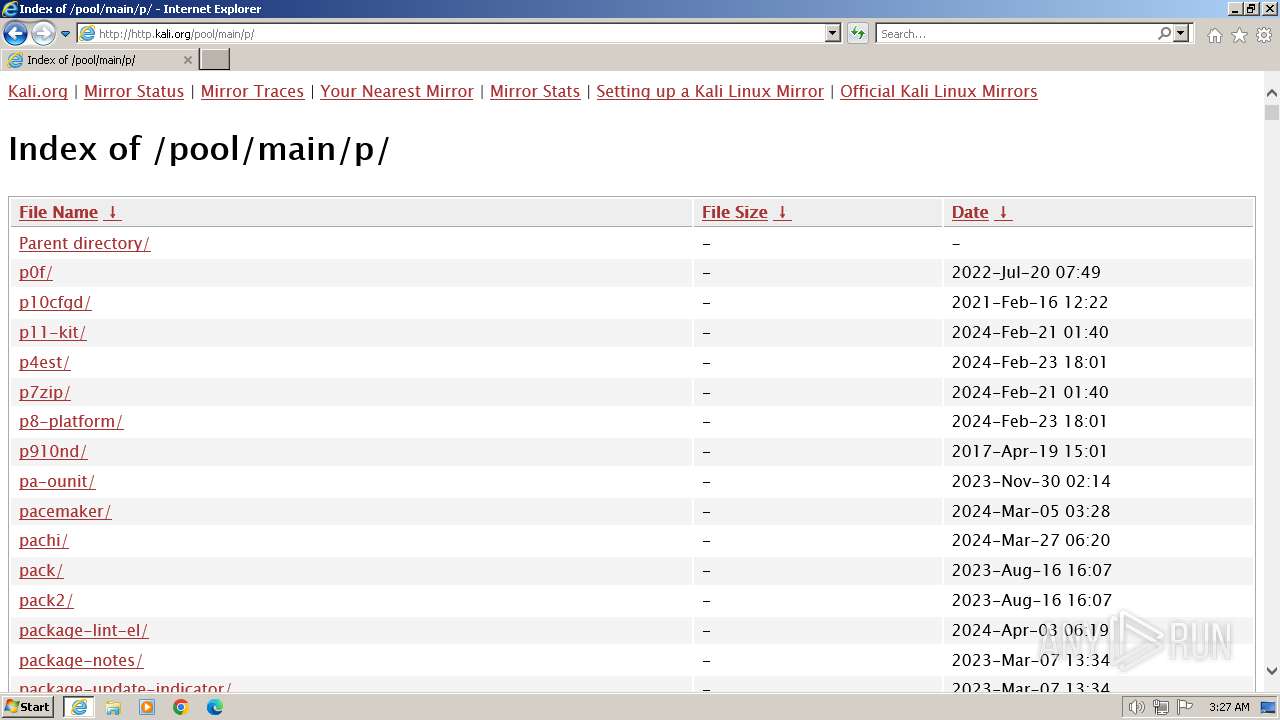The image size is (1280, 720).
Task: Click date 2017-Apr-19 15:01
Action: [1030, 451]
